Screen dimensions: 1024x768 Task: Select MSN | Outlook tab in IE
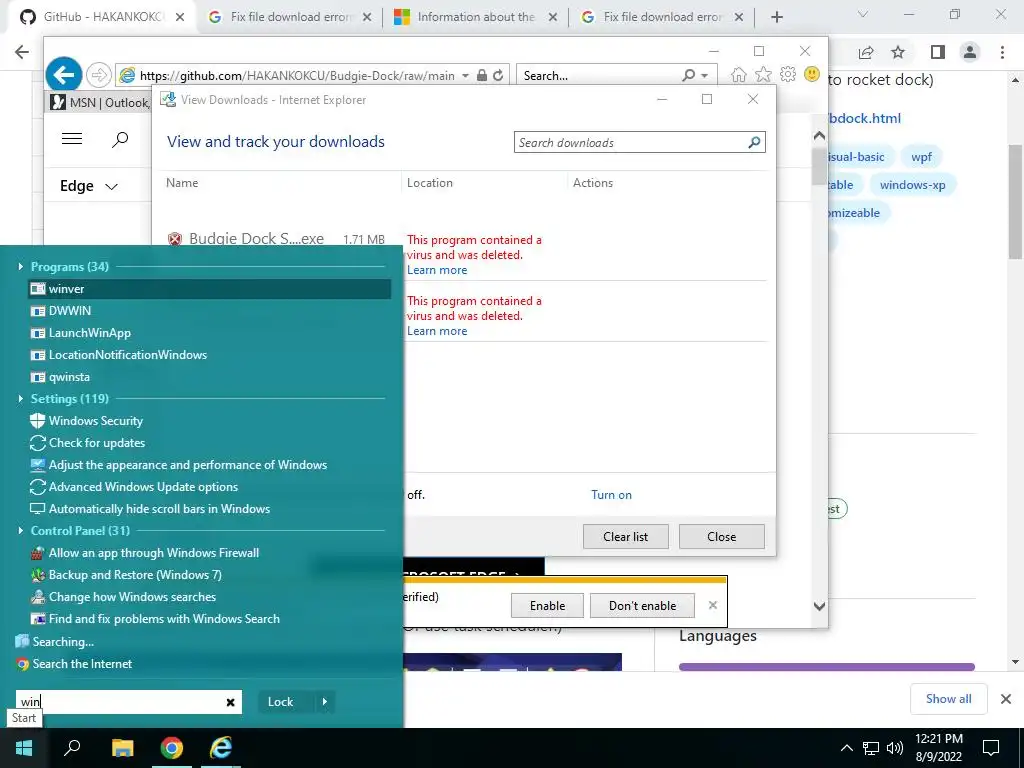coord(99,103)
